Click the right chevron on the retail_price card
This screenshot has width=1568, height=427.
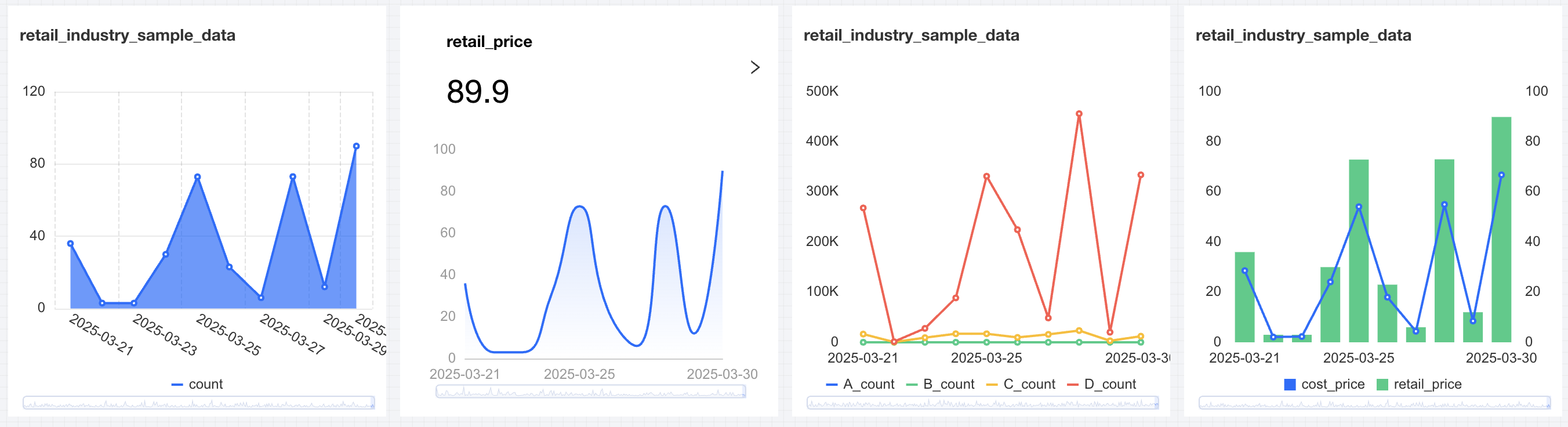(755, 67)
